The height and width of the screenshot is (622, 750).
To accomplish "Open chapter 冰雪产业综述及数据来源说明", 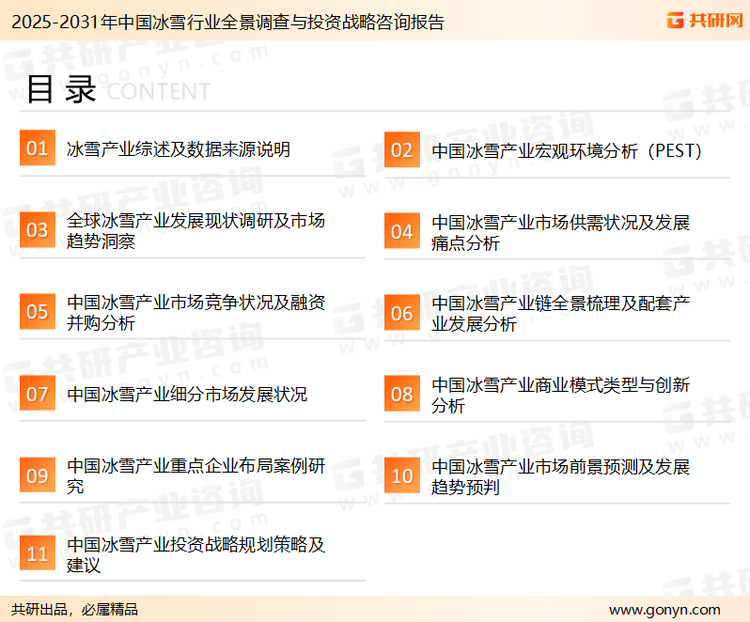I will [178, 149].
